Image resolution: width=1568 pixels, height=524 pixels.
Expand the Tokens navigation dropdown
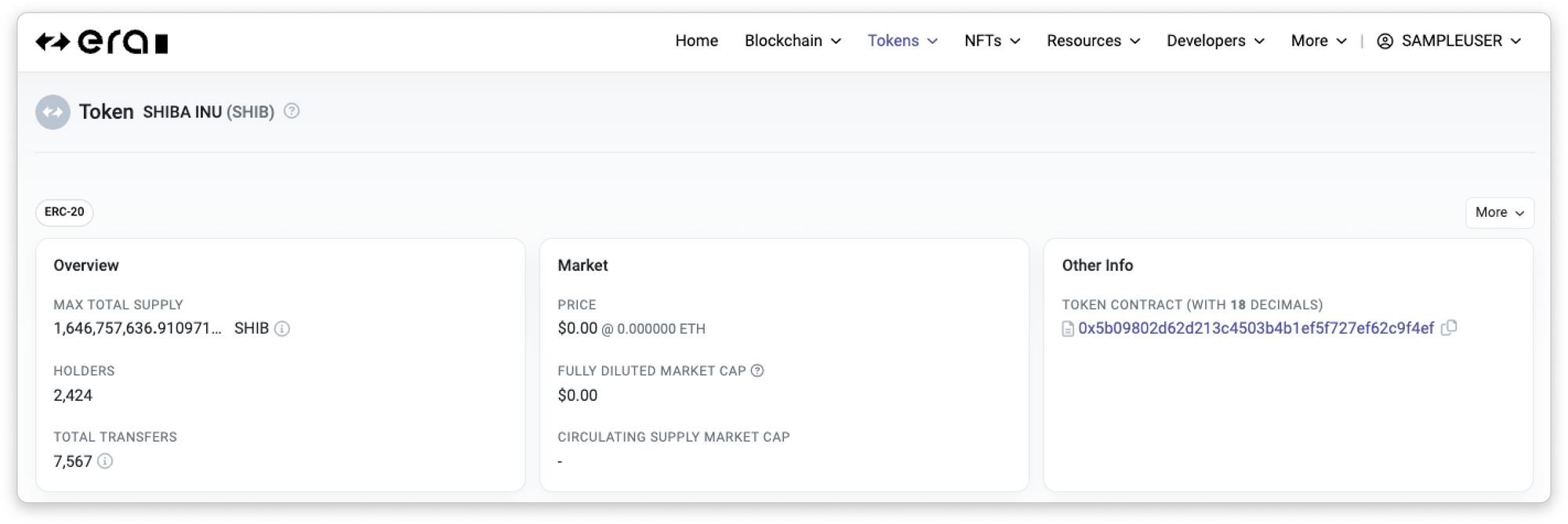[x=902, y=41]
